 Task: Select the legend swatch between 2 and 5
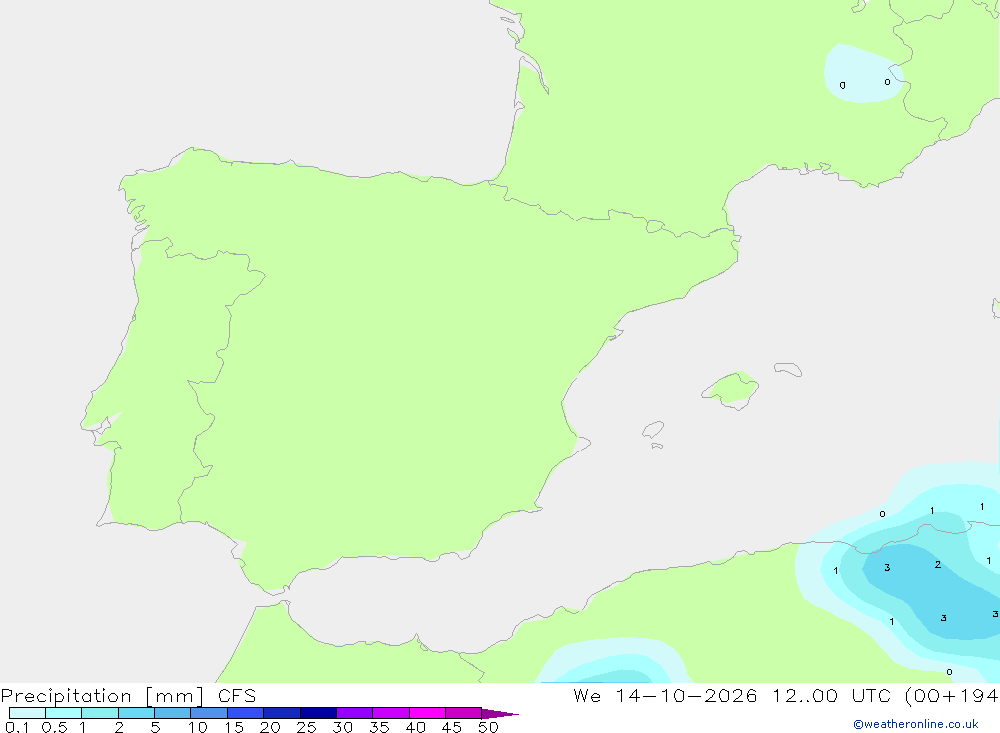(136, 713)
